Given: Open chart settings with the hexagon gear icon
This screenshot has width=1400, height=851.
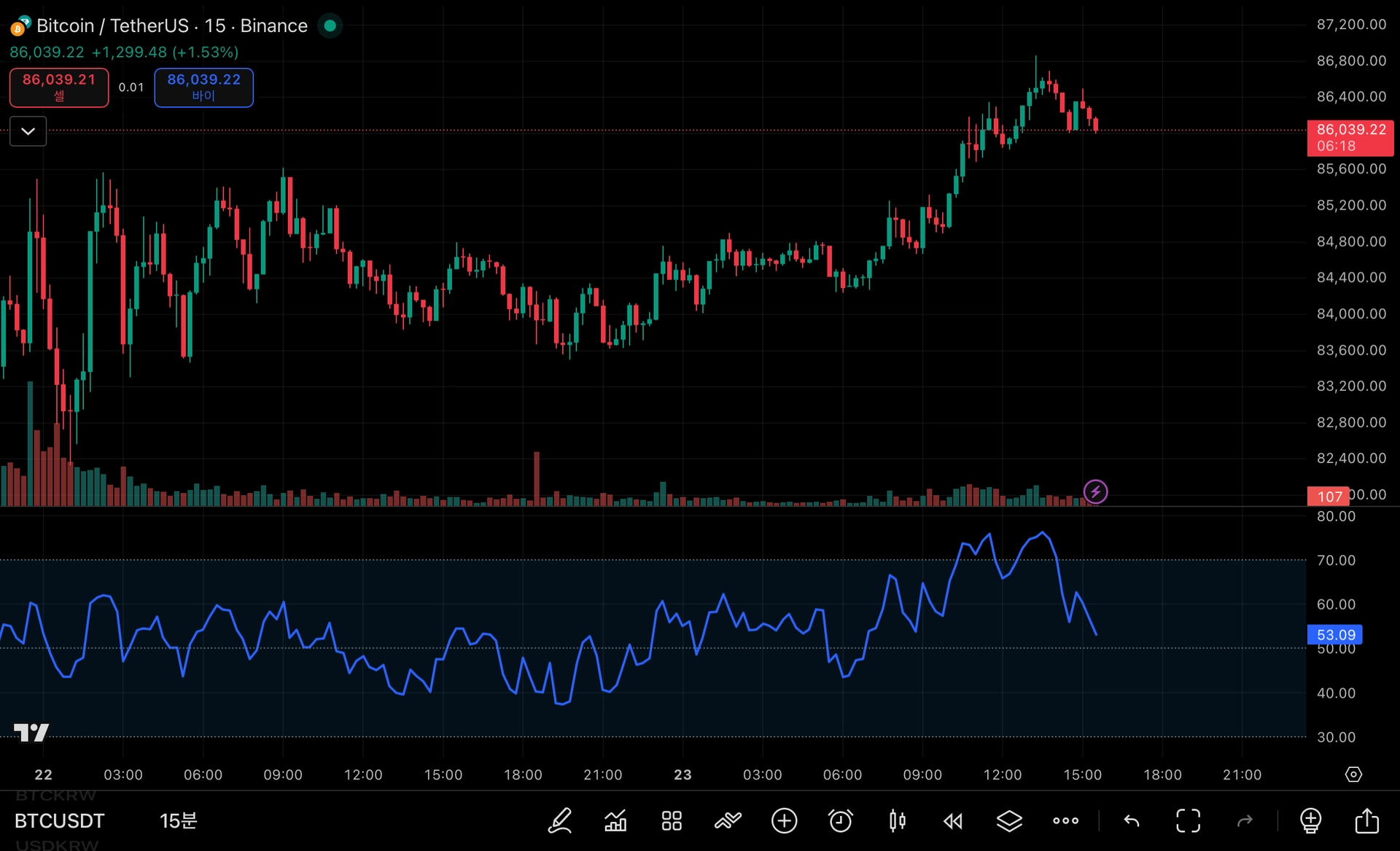Looking at the screenshot, I should coord(1353,774).
